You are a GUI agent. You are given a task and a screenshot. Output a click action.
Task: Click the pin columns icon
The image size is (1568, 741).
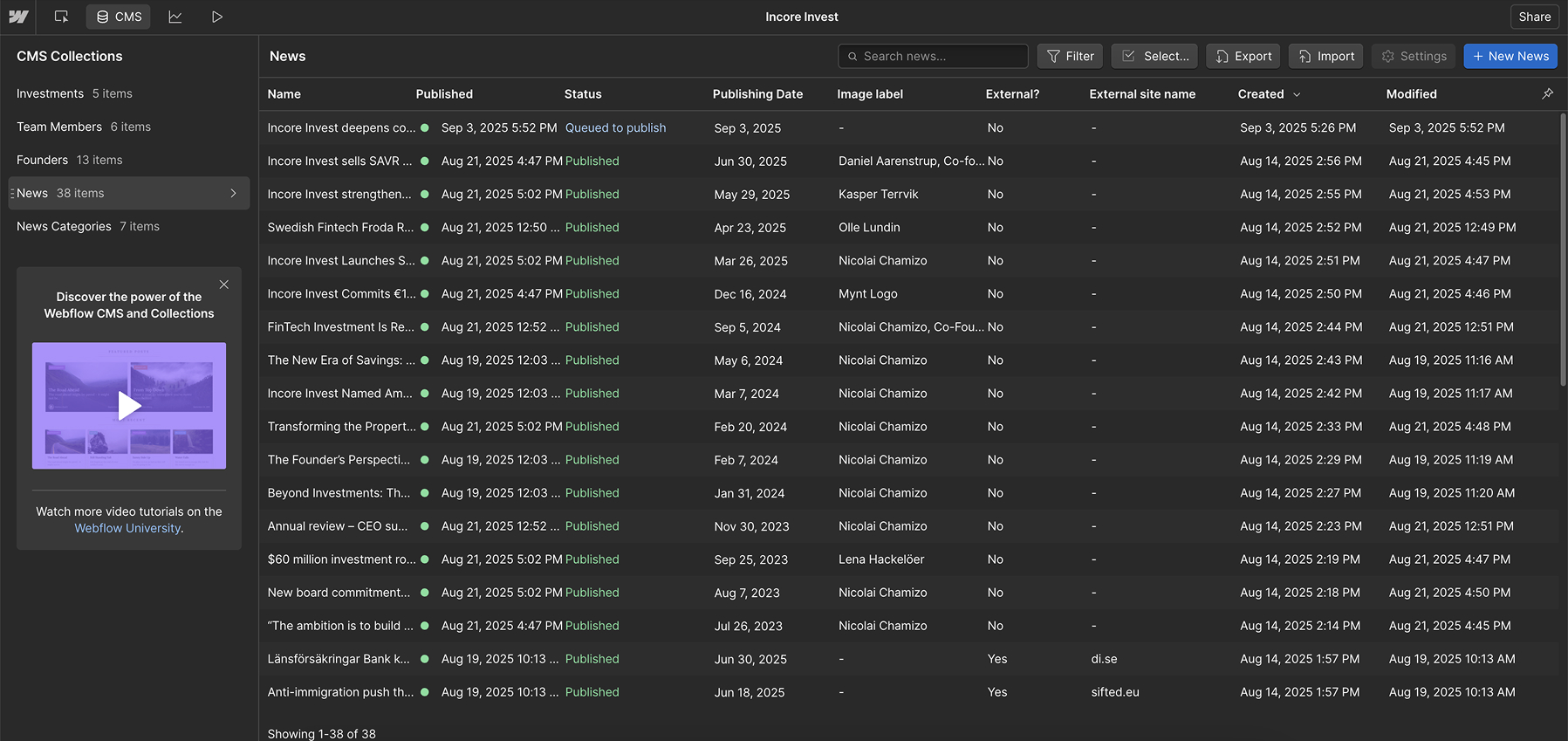(x=1547, y=93)
